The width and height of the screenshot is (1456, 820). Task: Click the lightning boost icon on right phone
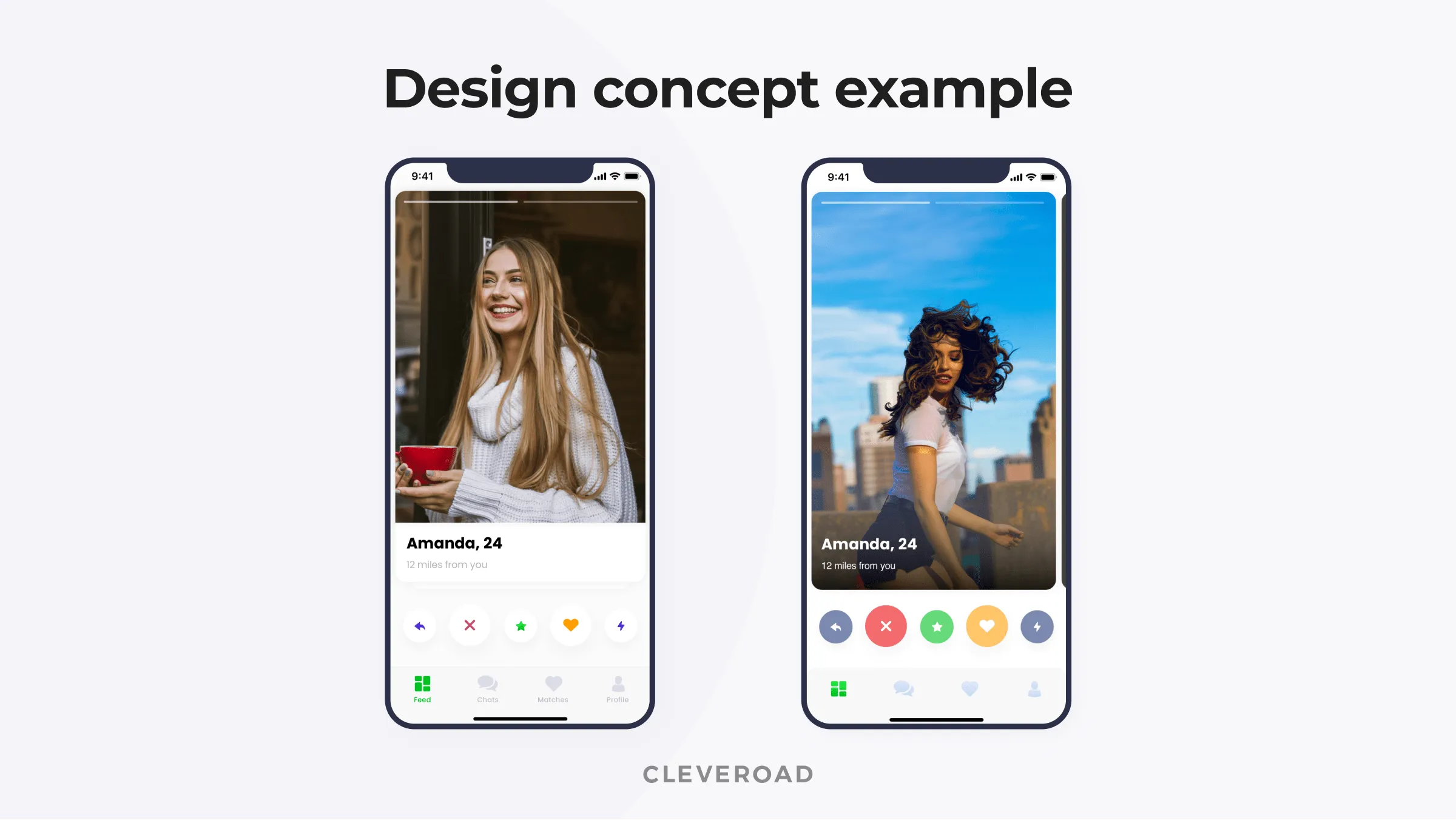point(1036,626)
